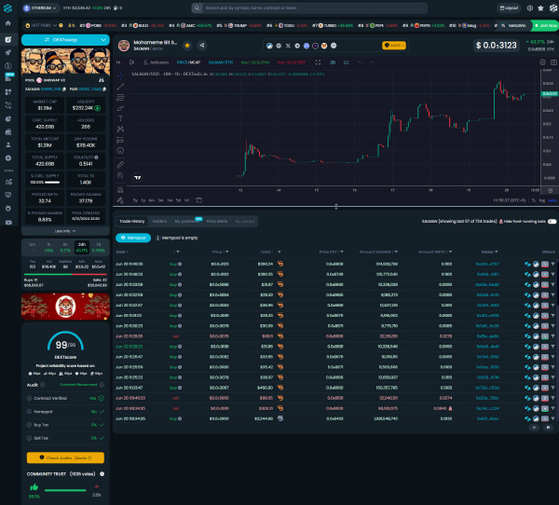Vote thumbs up in Community Trust
Screen dimensions: 559x505
(x=34, y=487)
